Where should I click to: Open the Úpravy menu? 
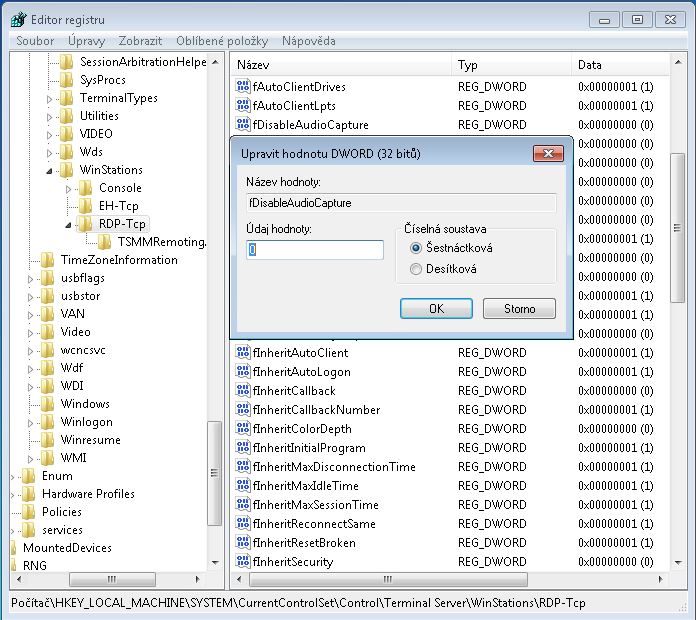pos(87,41)
